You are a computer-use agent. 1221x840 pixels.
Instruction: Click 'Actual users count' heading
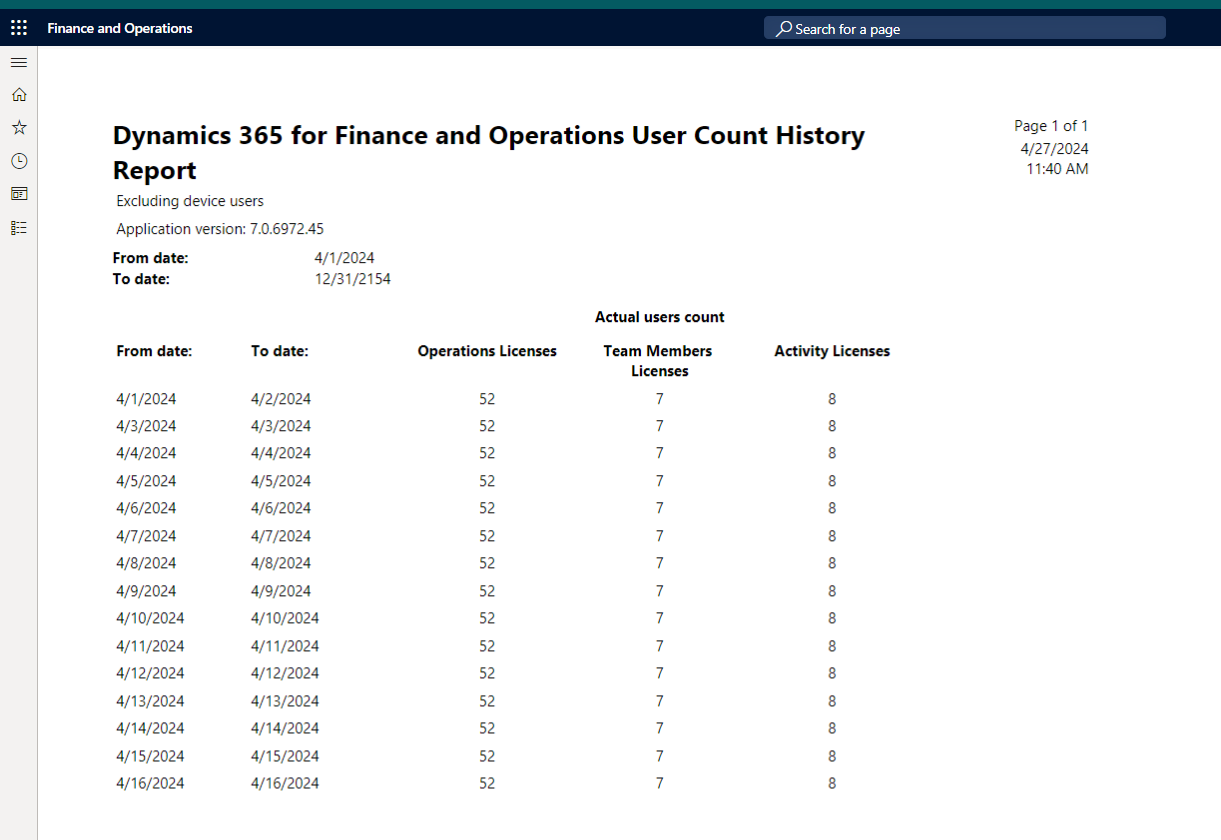coord(660,317)
